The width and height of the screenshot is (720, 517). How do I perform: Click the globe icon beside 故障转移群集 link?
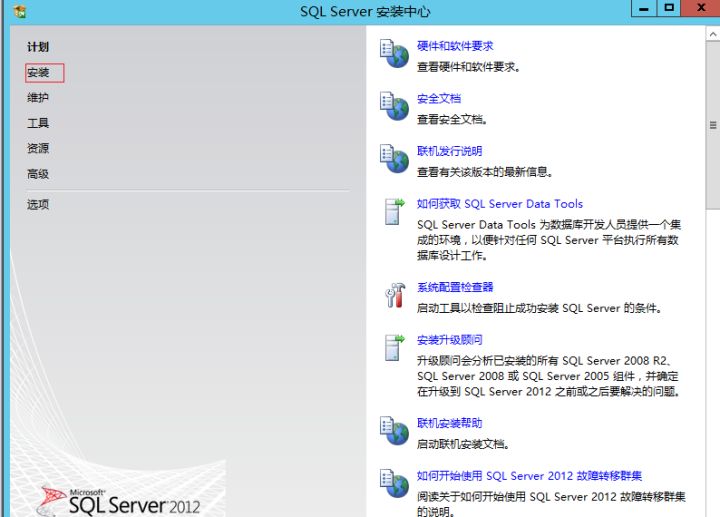click(394, 483)
